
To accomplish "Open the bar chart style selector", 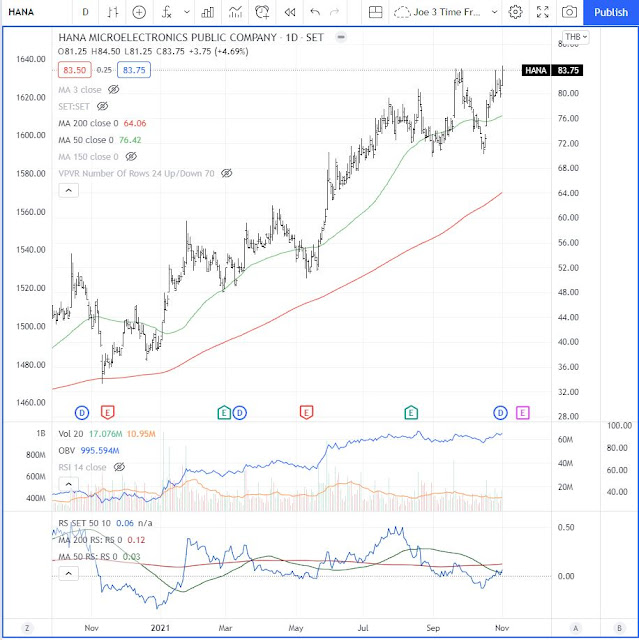I will point(113,12).
